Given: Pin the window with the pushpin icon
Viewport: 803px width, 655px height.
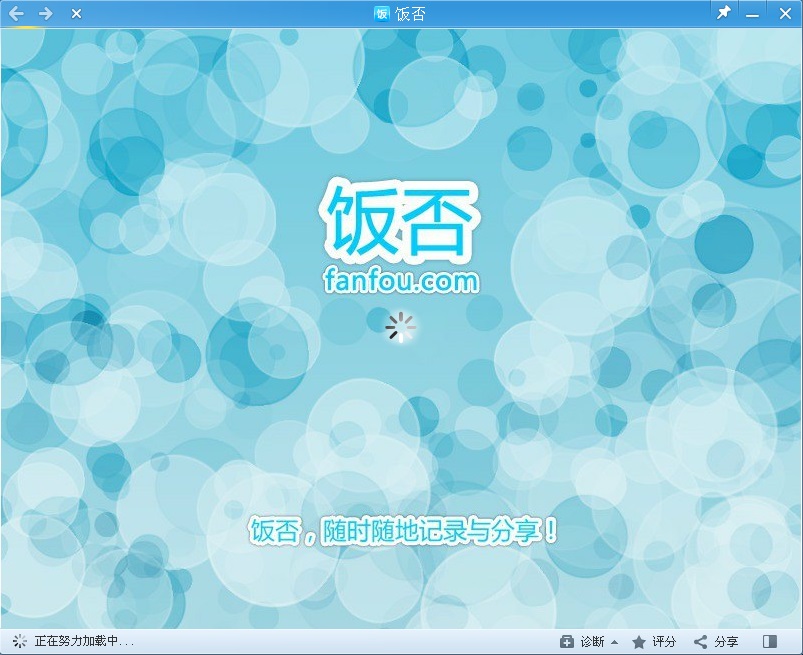Looking at the screenshot, I should pos(723,13).
